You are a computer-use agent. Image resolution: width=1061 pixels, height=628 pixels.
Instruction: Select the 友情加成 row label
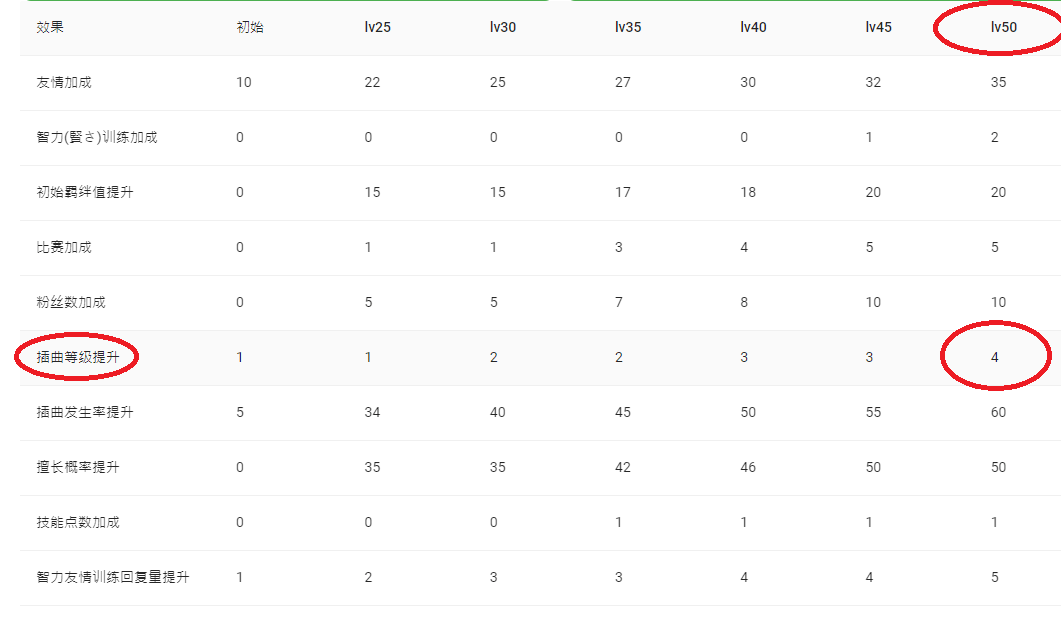coord(64,82)
